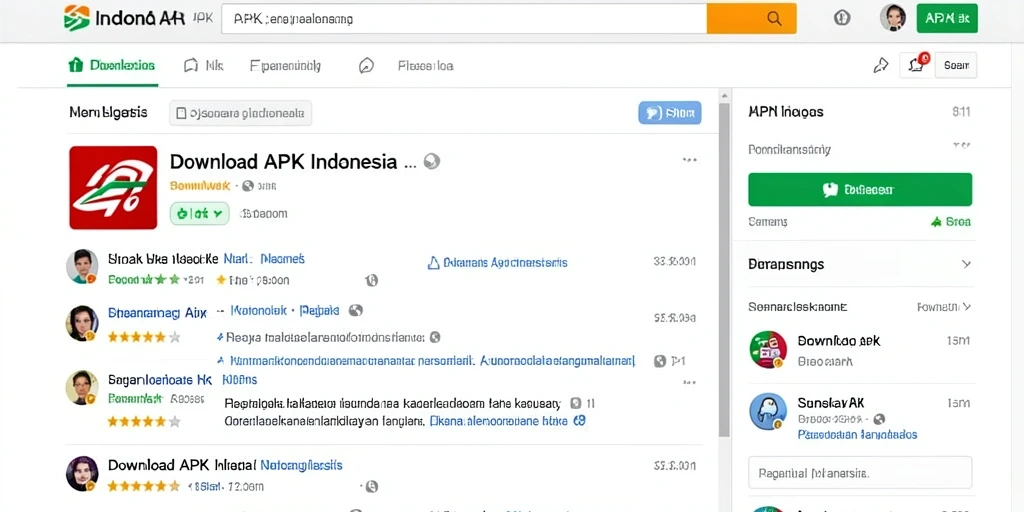Click scrollbar up arrow in main list
Viewport: 1024px width, 512px height.
724,96
